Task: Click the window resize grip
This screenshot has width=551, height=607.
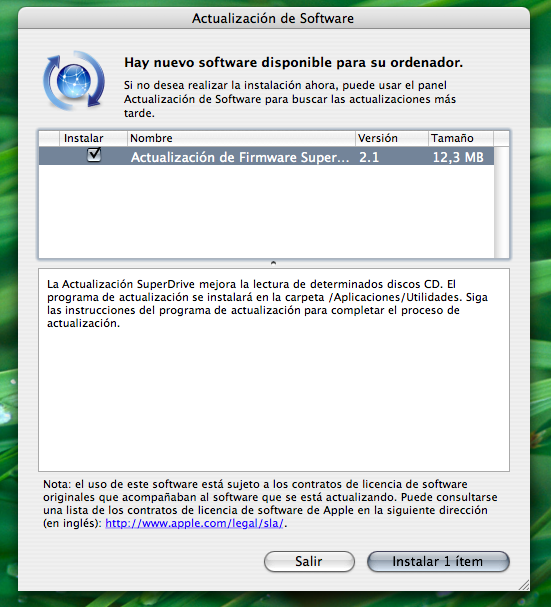Action: (524, 585)
